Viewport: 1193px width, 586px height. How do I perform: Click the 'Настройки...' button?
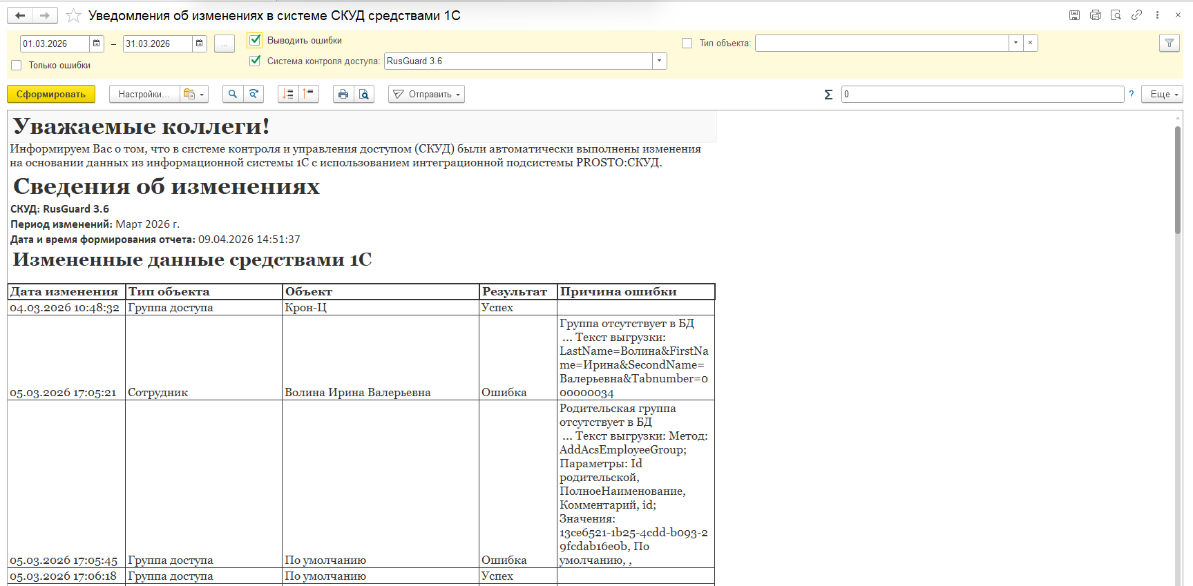144,94
